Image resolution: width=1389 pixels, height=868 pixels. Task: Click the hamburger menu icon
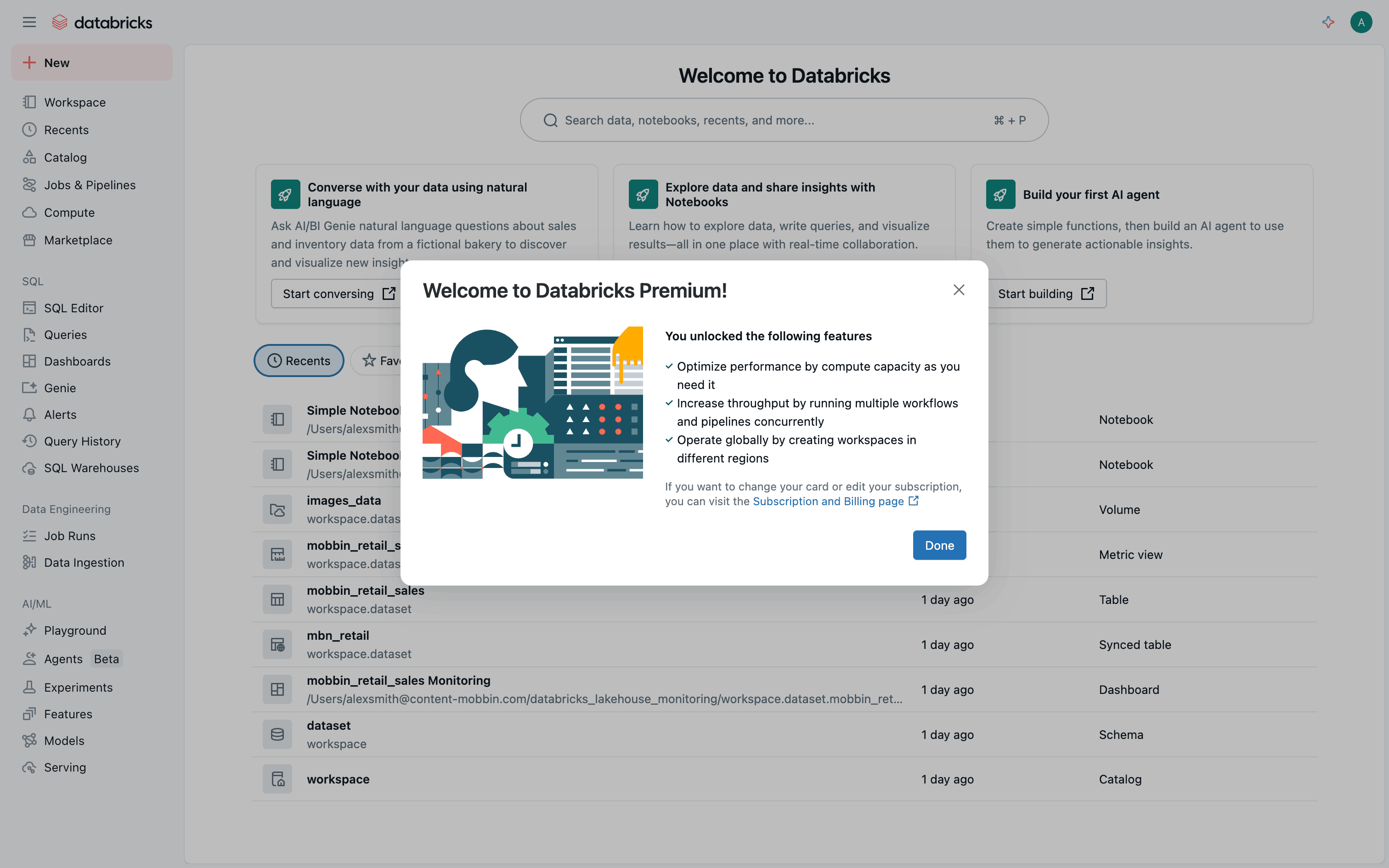pyautogui.click(x=29, y=23)
